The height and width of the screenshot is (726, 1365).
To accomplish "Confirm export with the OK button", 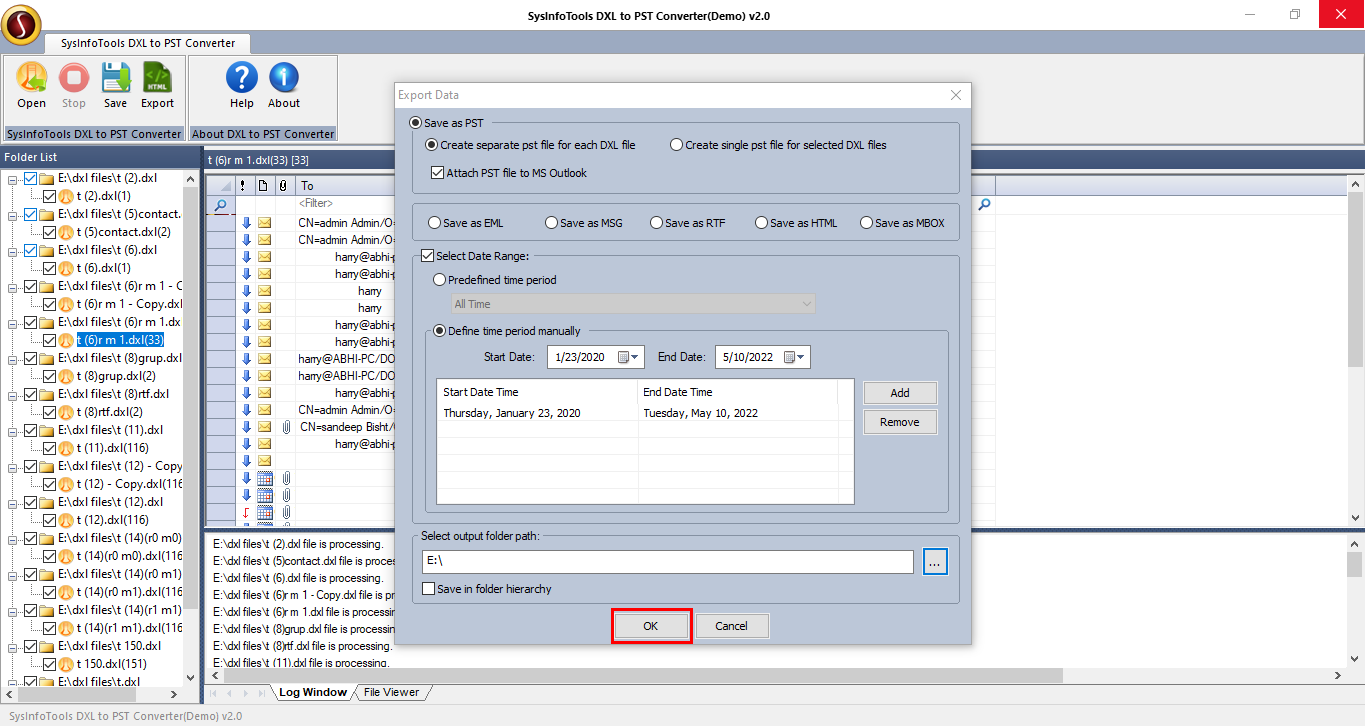I will (x=651, y=626).
